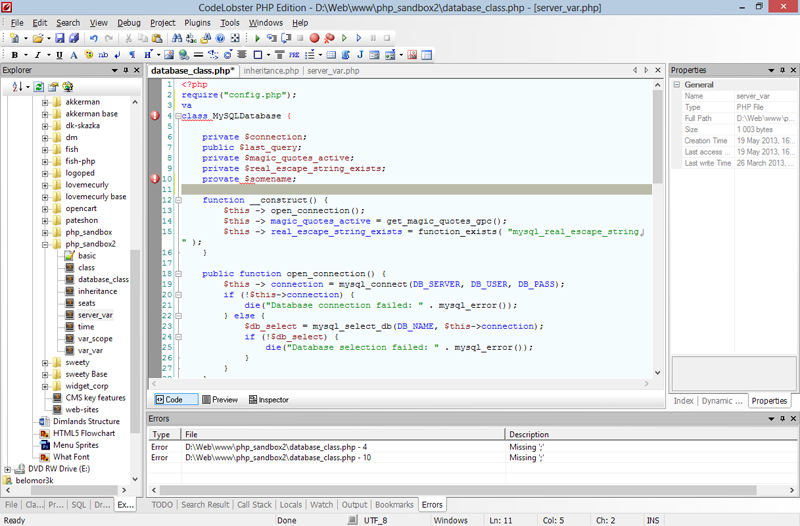
Task: Collapse the php_sandbox2 folder
Action: pos(45,243)
